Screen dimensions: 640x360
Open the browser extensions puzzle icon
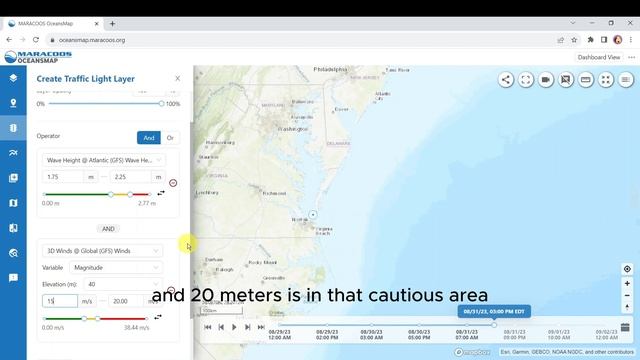(x=590, y=40)
